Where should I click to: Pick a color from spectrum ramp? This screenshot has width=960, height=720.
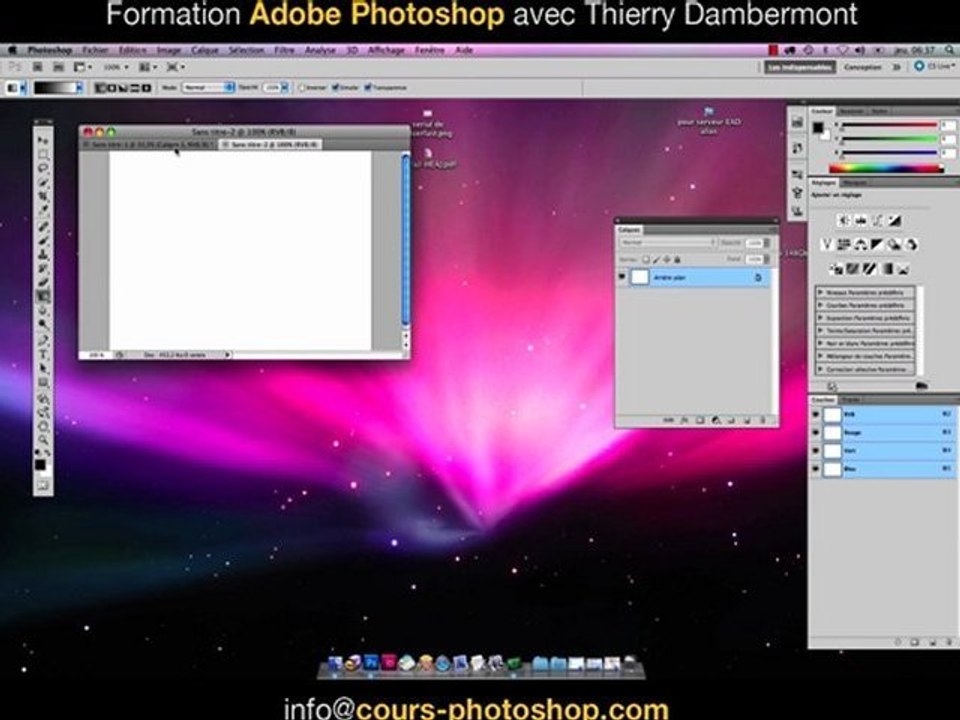coord(885,168)
